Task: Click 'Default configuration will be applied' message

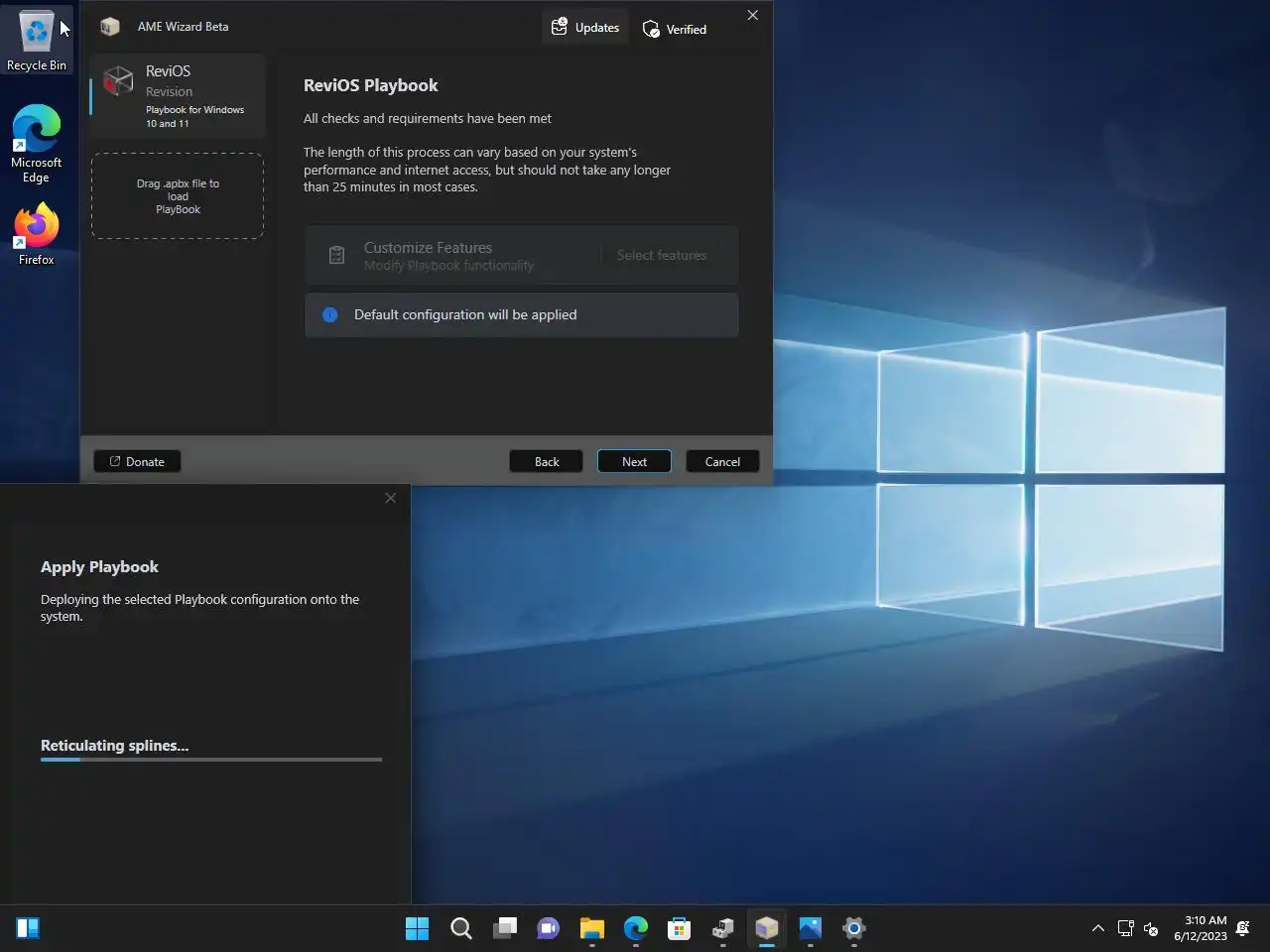Action: point(465,314)
